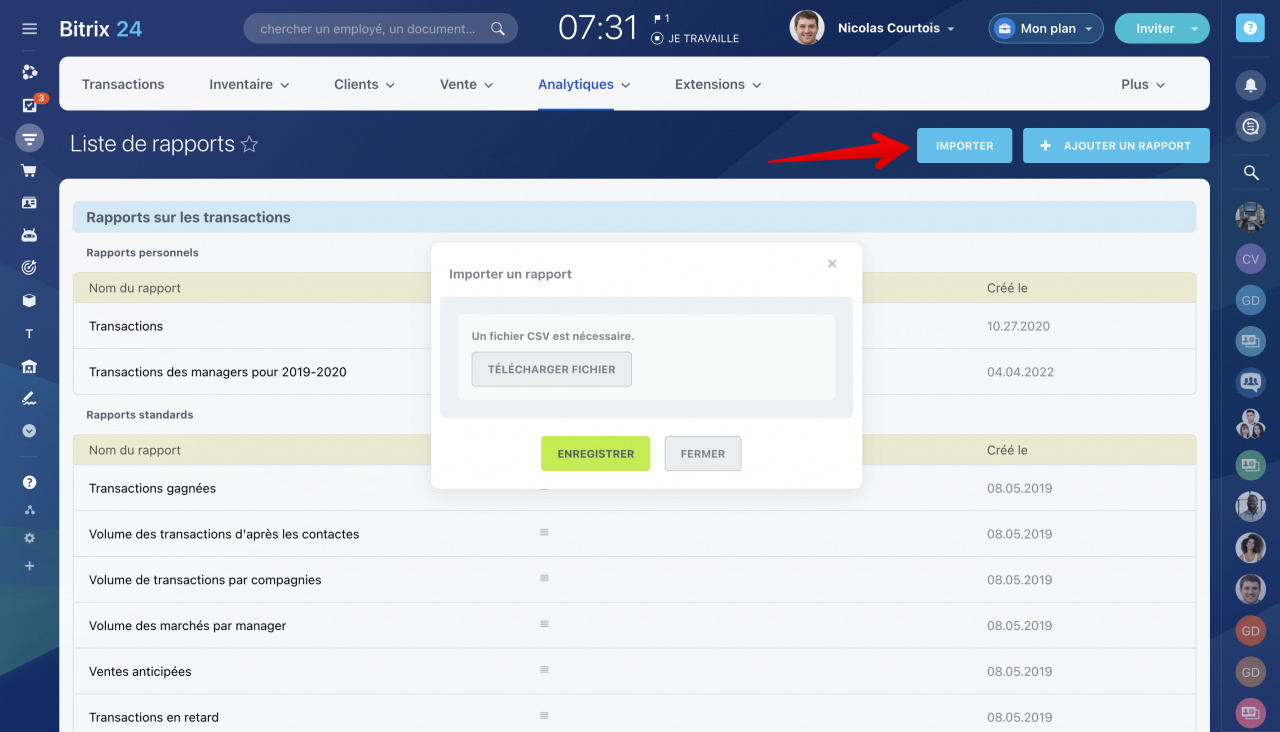Open the CRM funnel icon in sidebar

29,138
